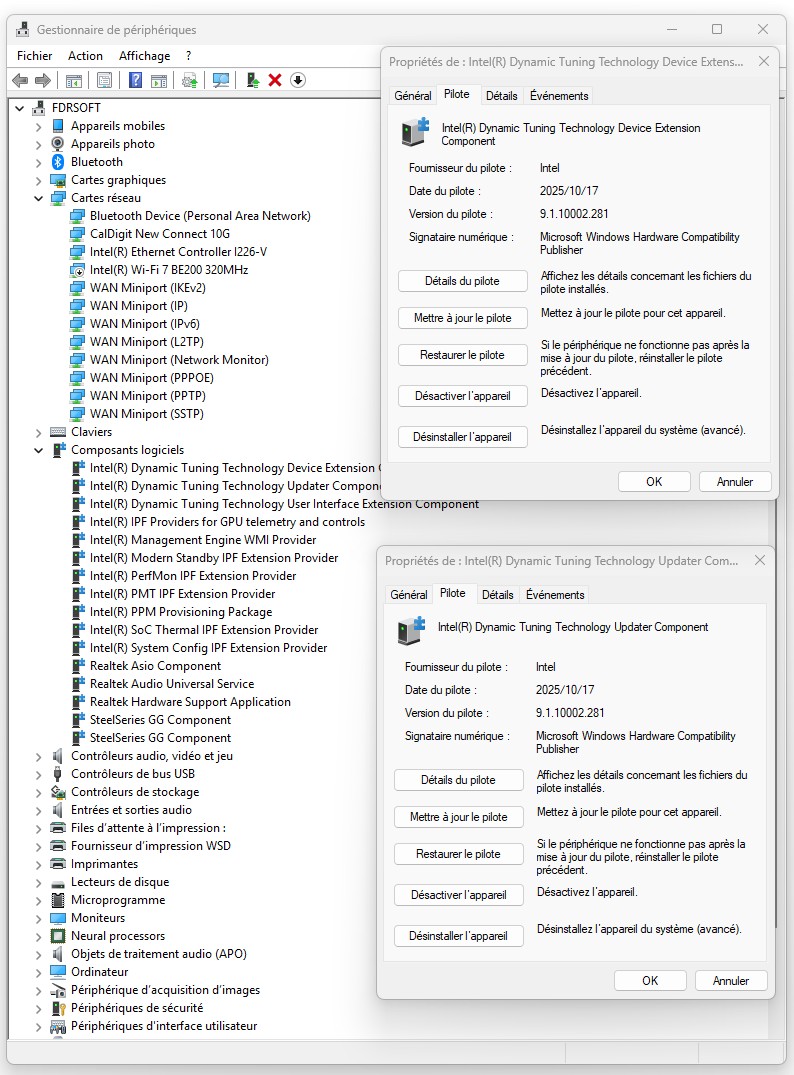The width and height of the screenshot is (794, 1075).
Task: Expand the Claviers category
Action: click(39, 432)
